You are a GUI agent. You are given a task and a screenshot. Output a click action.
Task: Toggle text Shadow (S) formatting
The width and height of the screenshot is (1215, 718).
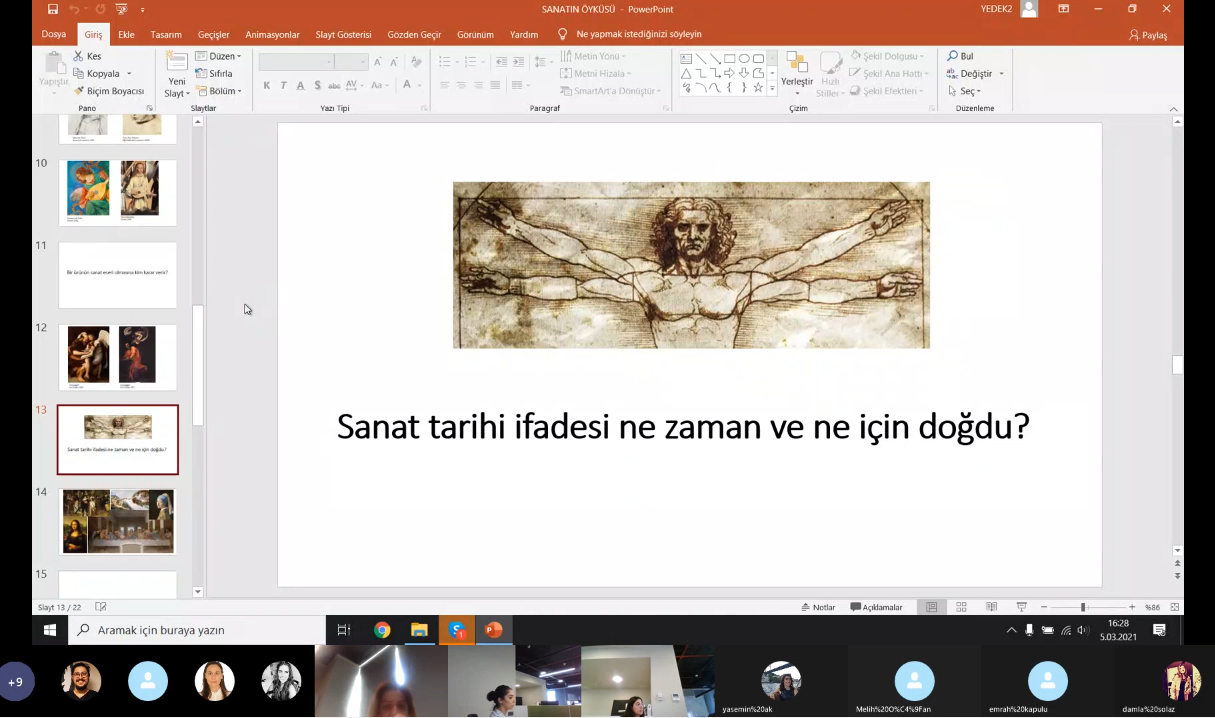tap(317, 86)
